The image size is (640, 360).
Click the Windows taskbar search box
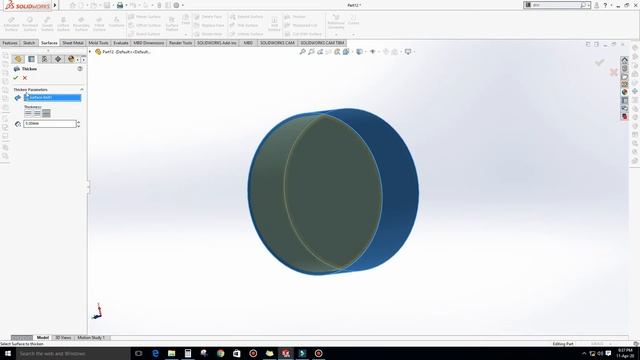pyautogui.click(x=73, y=353)
